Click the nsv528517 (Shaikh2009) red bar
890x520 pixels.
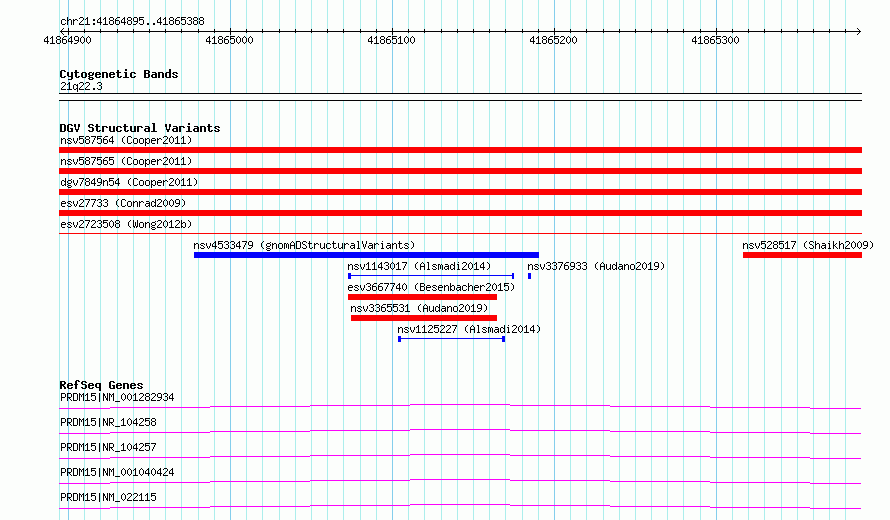803,255
